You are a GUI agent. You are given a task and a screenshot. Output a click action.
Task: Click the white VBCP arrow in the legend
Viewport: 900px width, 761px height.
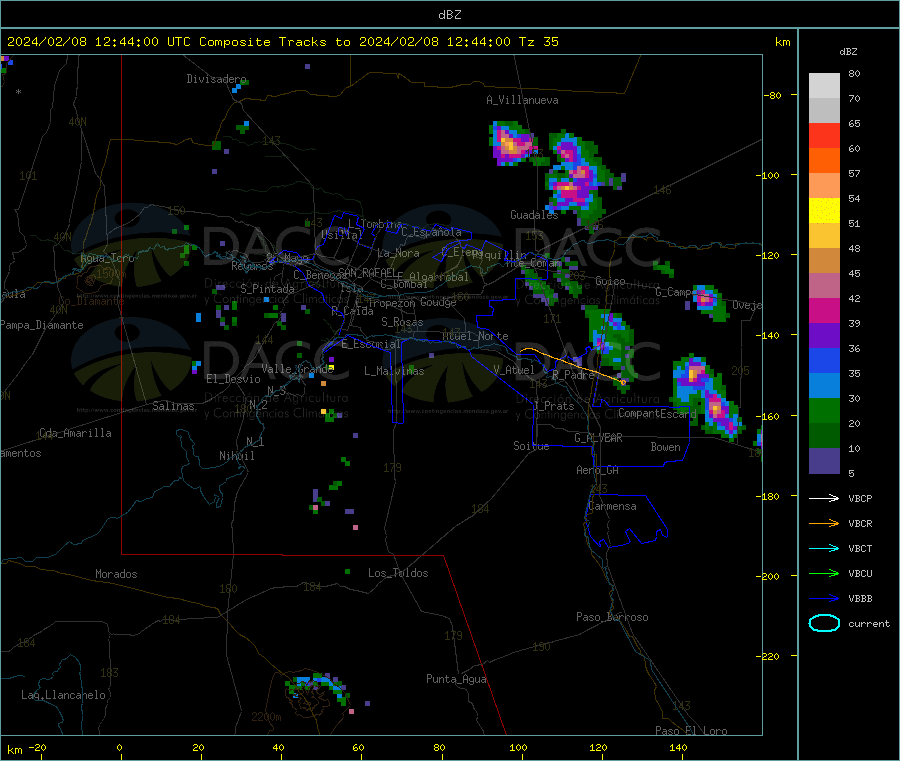tap(824, 498)
